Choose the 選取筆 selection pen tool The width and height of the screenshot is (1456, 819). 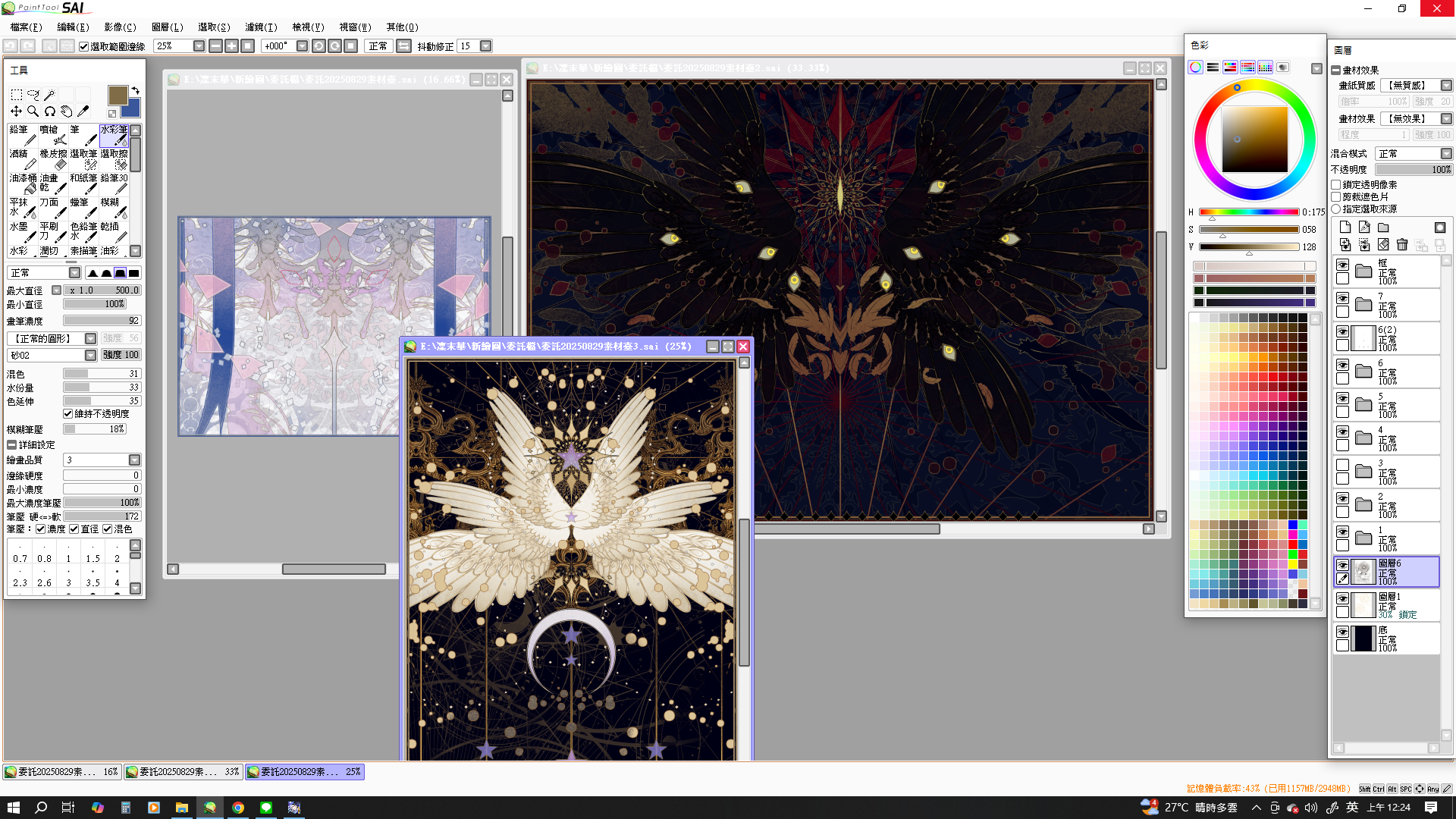(83, 159)
